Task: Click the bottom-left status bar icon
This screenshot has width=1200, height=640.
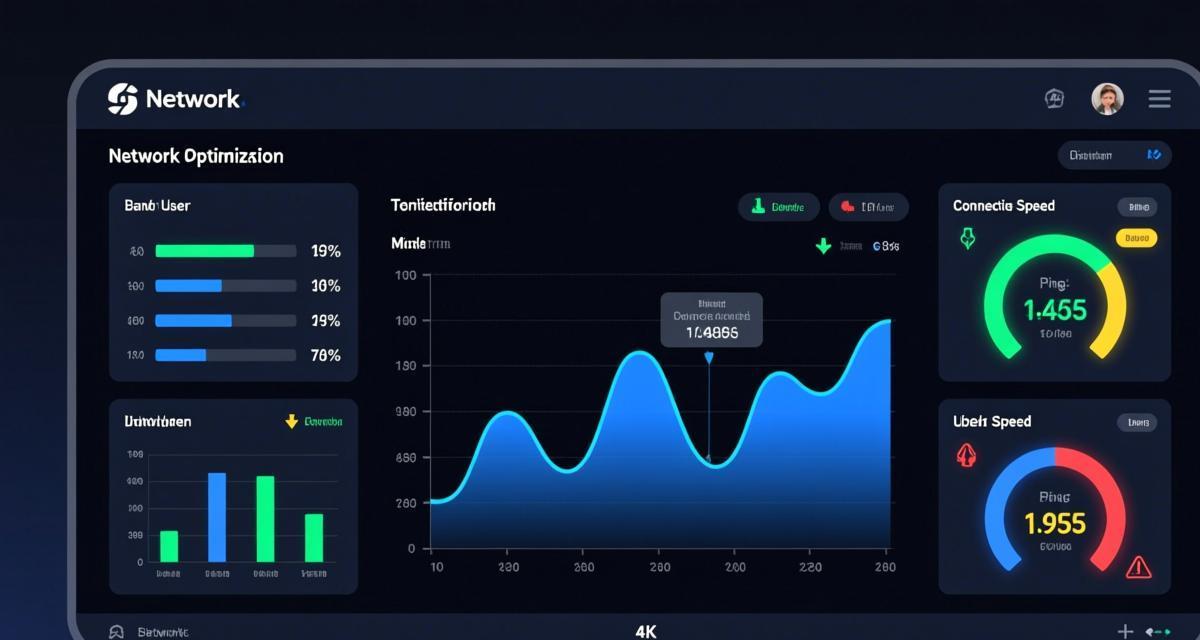Action: 116,632
